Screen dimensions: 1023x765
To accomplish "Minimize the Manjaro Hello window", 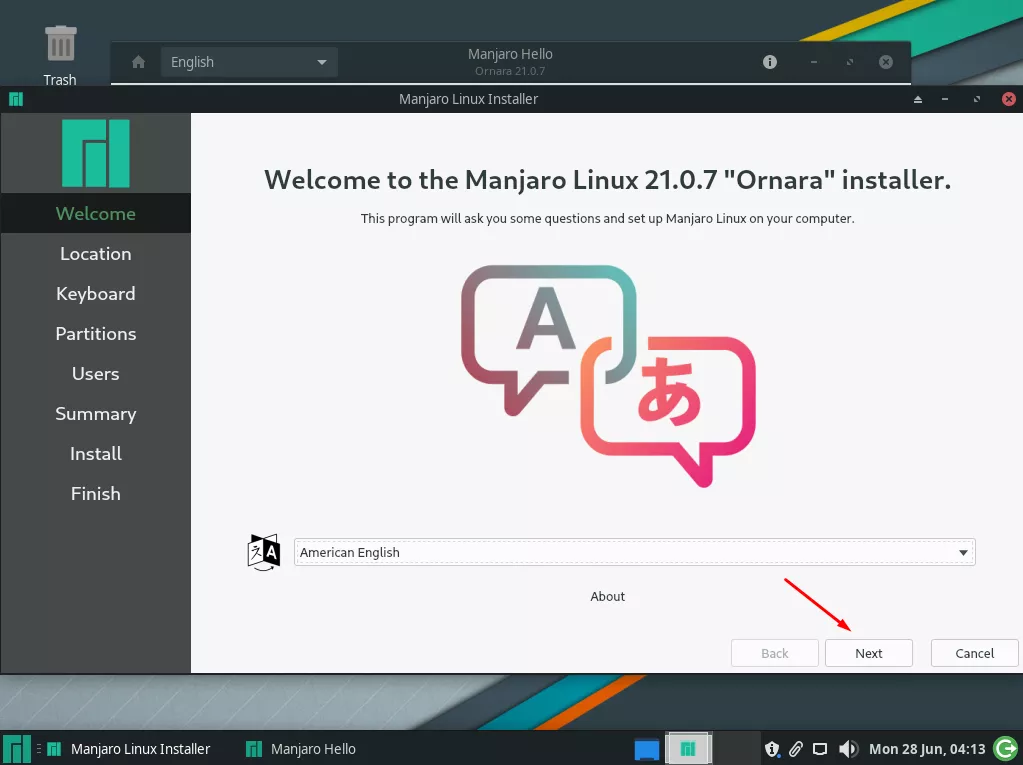I will 814,62.
